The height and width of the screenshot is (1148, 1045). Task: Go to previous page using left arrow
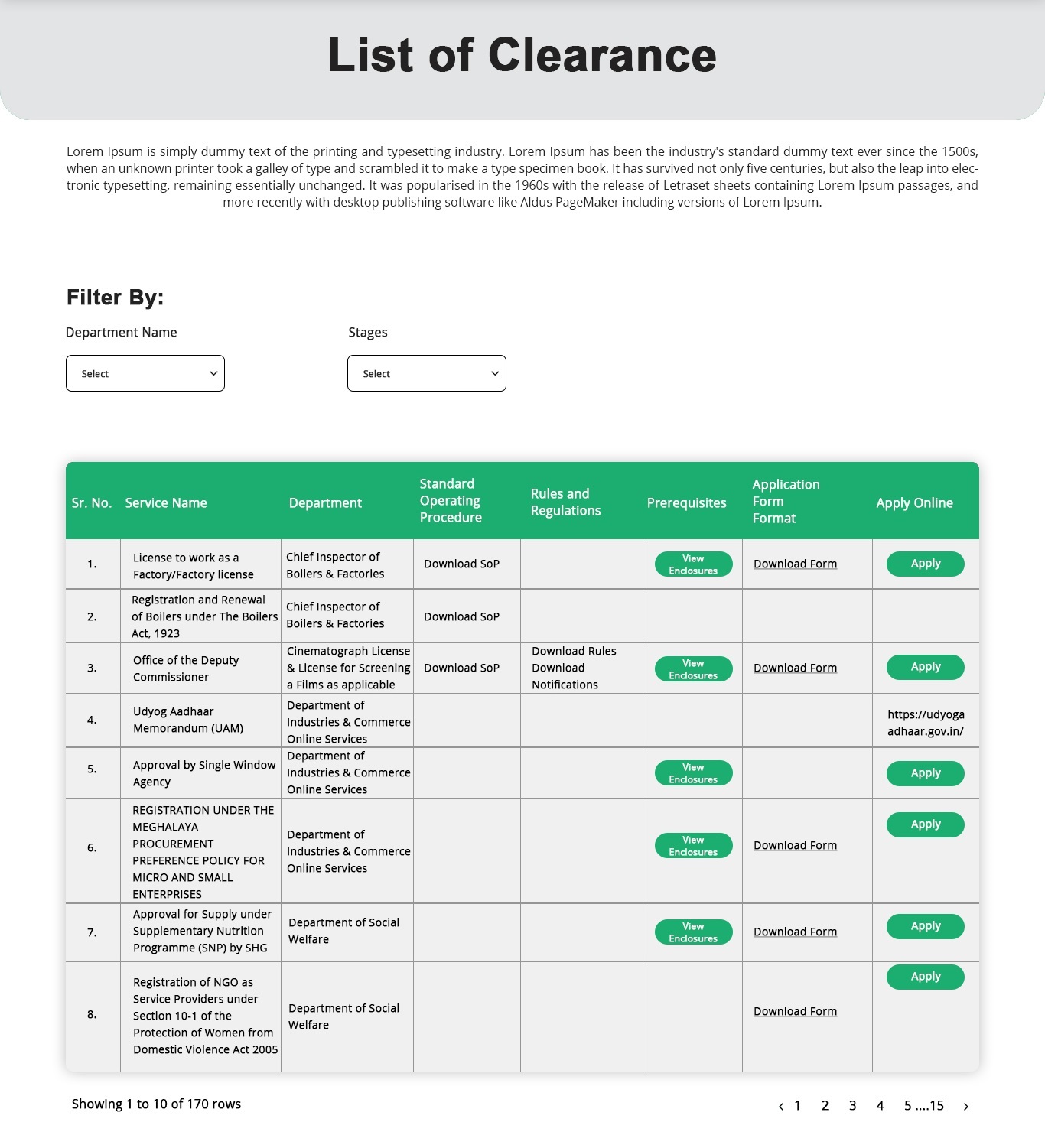780,1106
